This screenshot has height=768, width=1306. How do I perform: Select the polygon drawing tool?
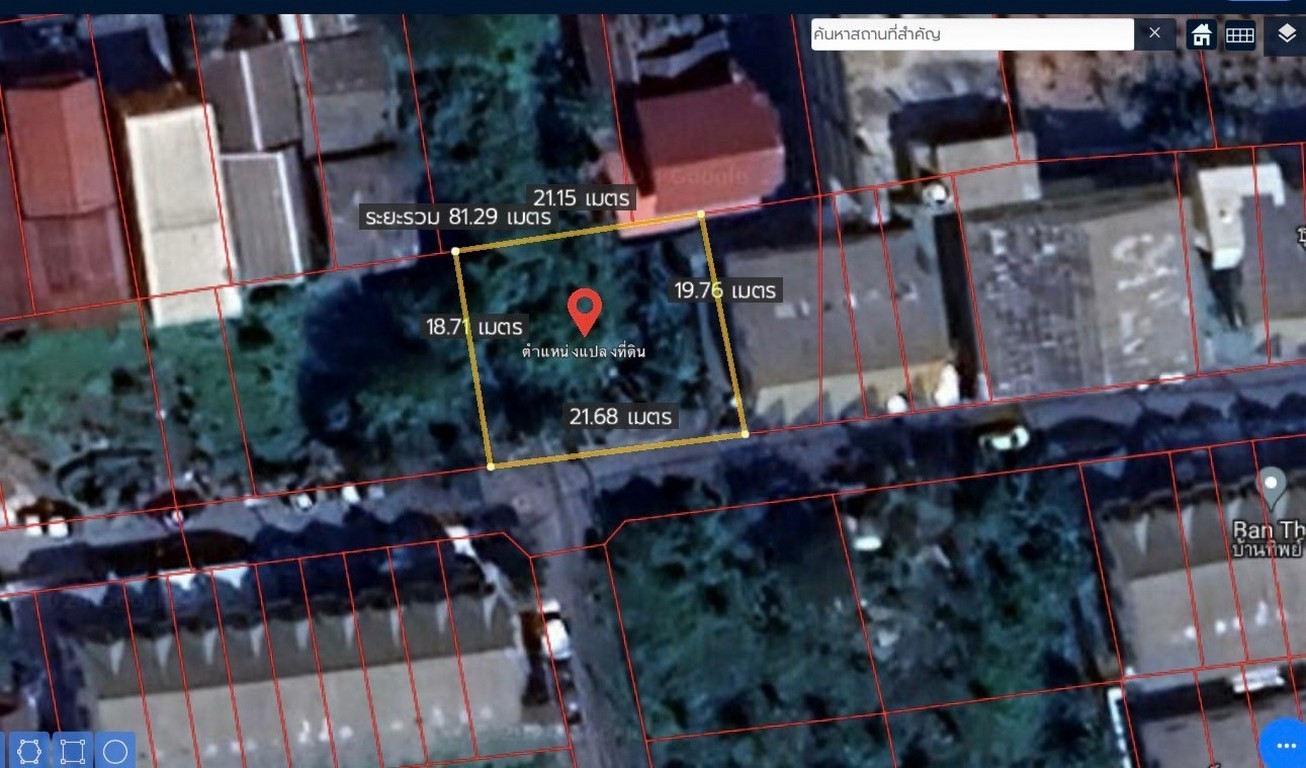pos(28,751)
